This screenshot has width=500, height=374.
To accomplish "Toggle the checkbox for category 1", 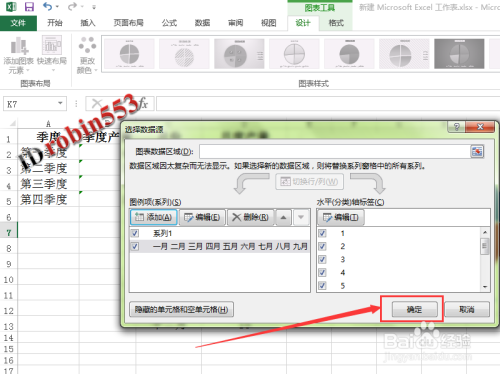I will 322,233.
